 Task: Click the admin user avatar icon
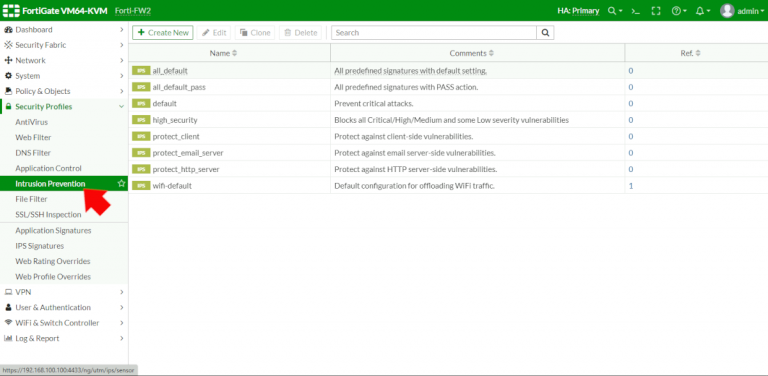pos(727,11)
